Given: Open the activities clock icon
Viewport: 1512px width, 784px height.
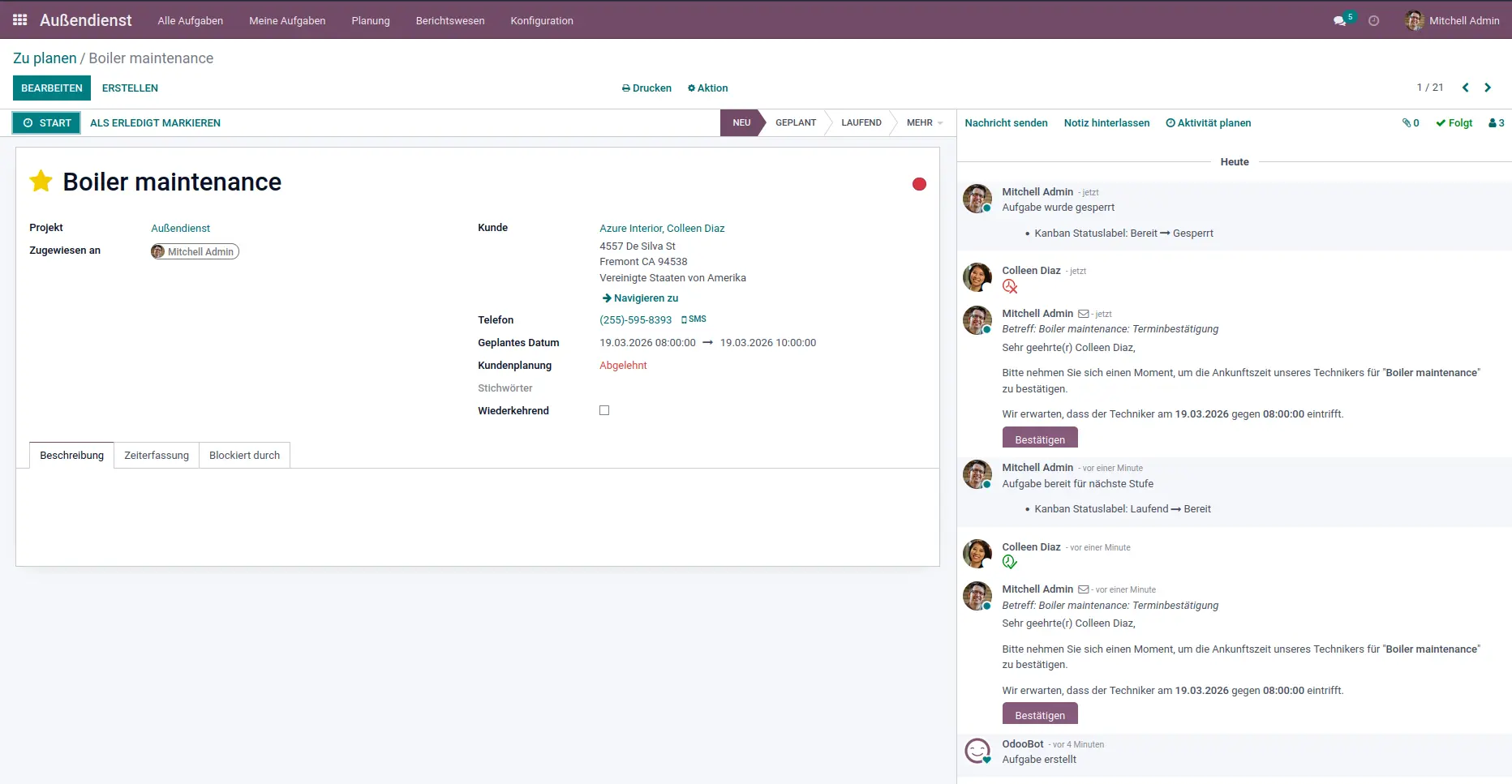Looking at the screenshot, I should click(x=1373, y=21).
